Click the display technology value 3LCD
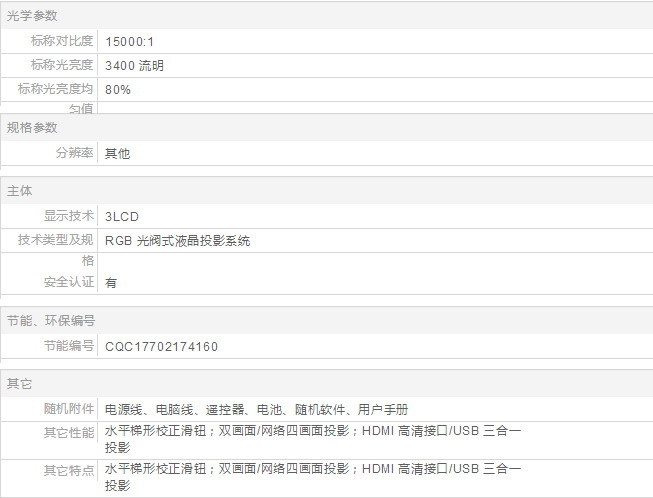 (x=122, y=217)
